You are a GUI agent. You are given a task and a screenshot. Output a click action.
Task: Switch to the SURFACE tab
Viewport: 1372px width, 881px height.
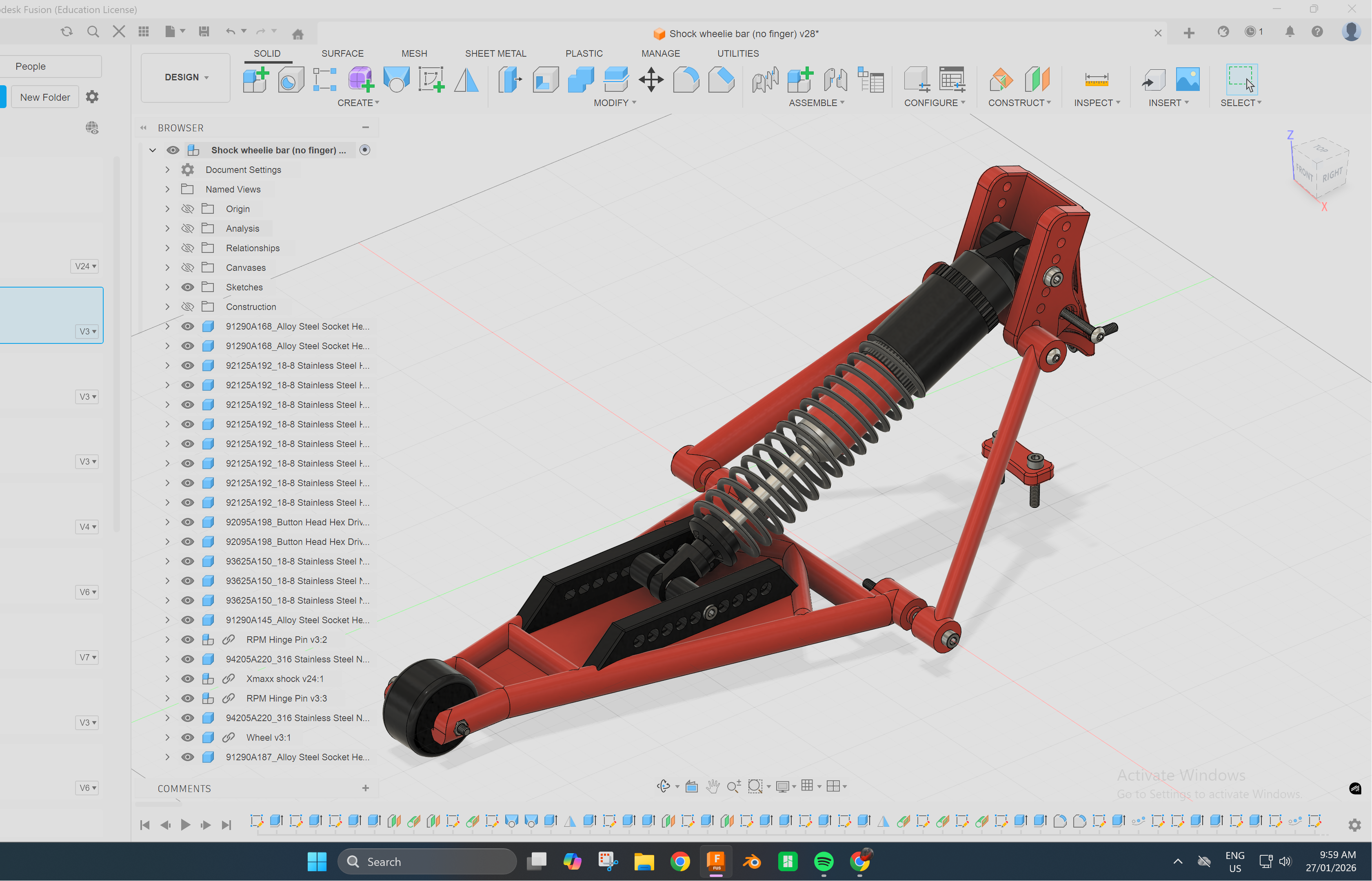click(x=342, y=53)
